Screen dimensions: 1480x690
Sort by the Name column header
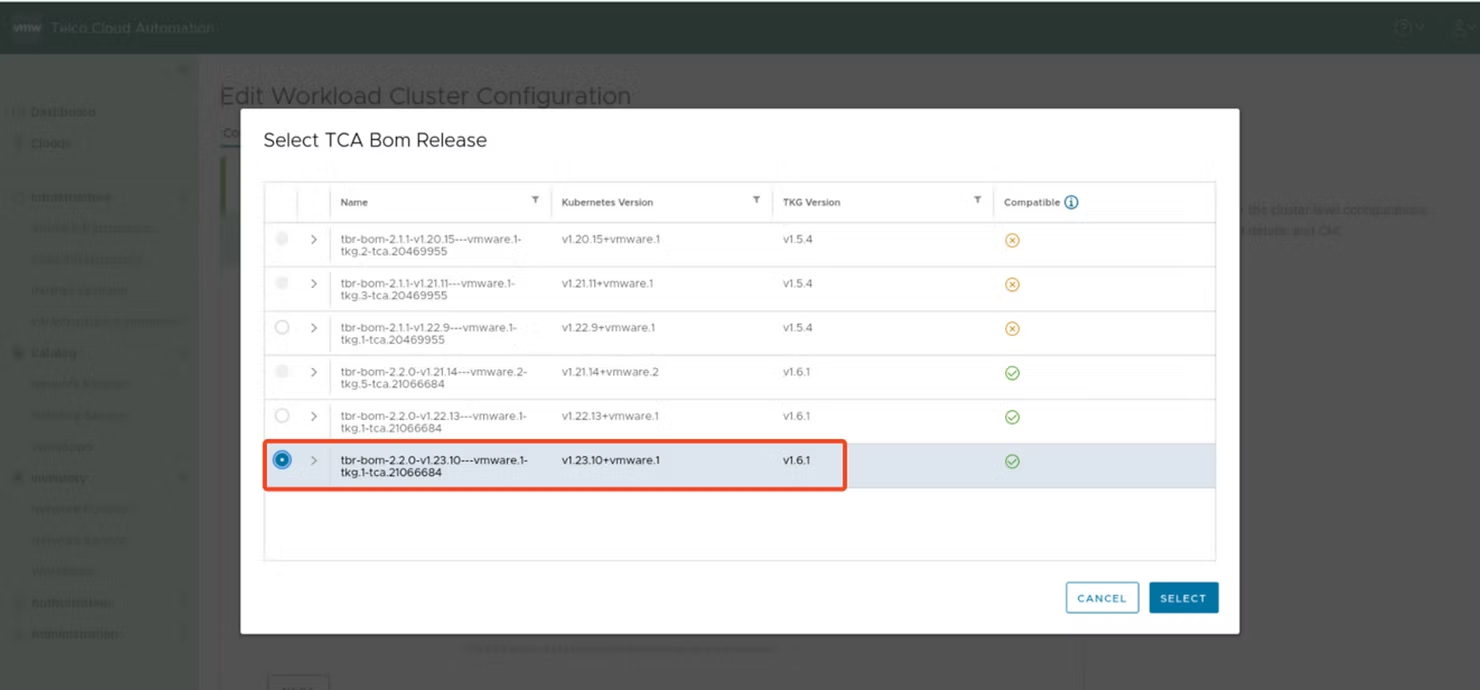(x=354, y=202)
